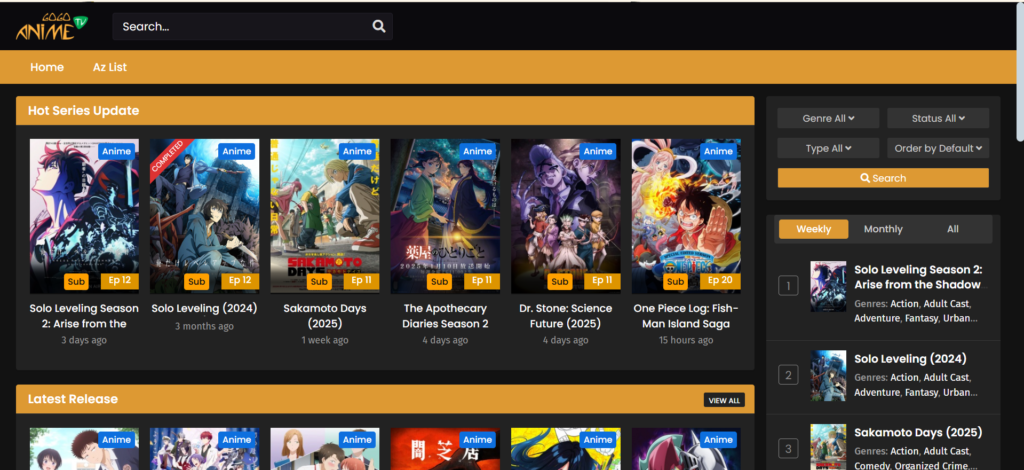This screenshot has height=470, width=1024.
Task: Open Solo Leveling (2024) poster in Hot Series
Action: (x=204, y=216)
